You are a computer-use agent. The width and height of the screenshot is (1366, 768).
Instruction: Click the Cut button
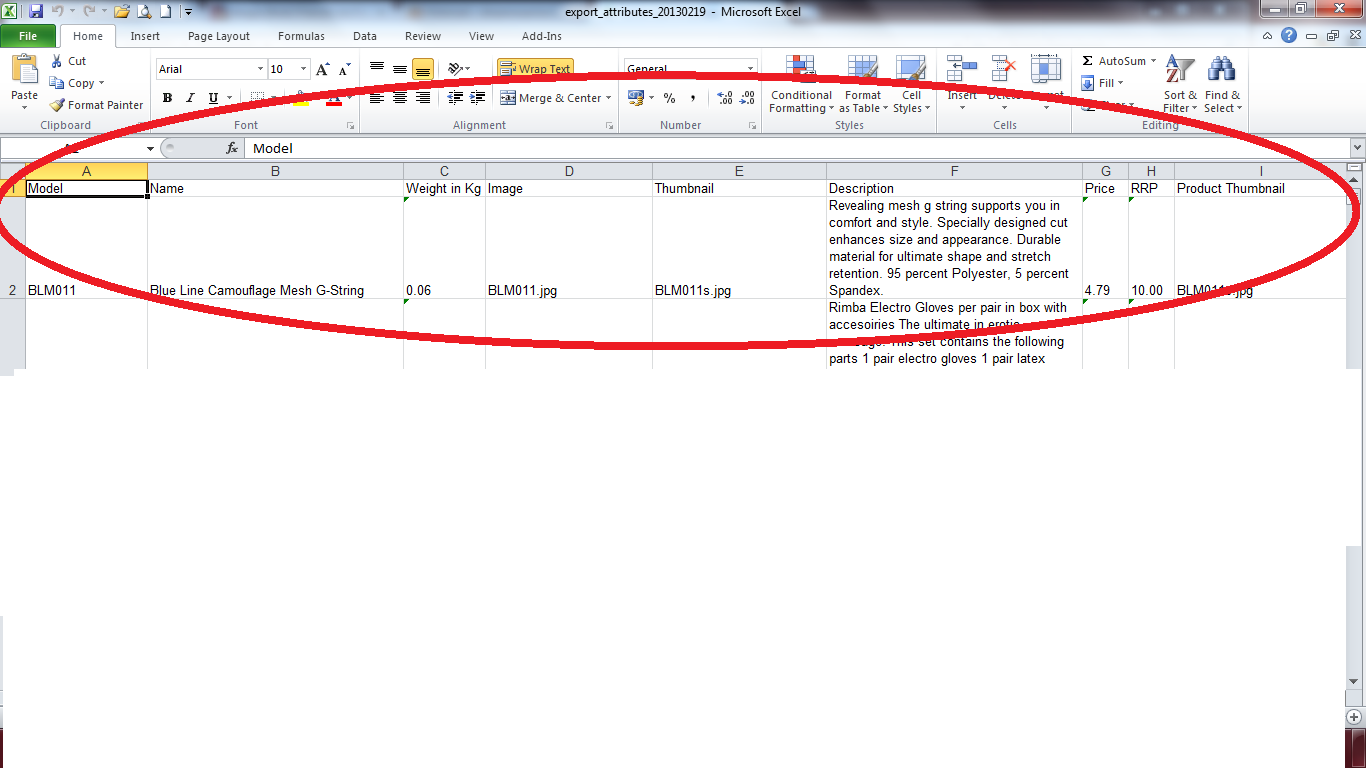68,61
